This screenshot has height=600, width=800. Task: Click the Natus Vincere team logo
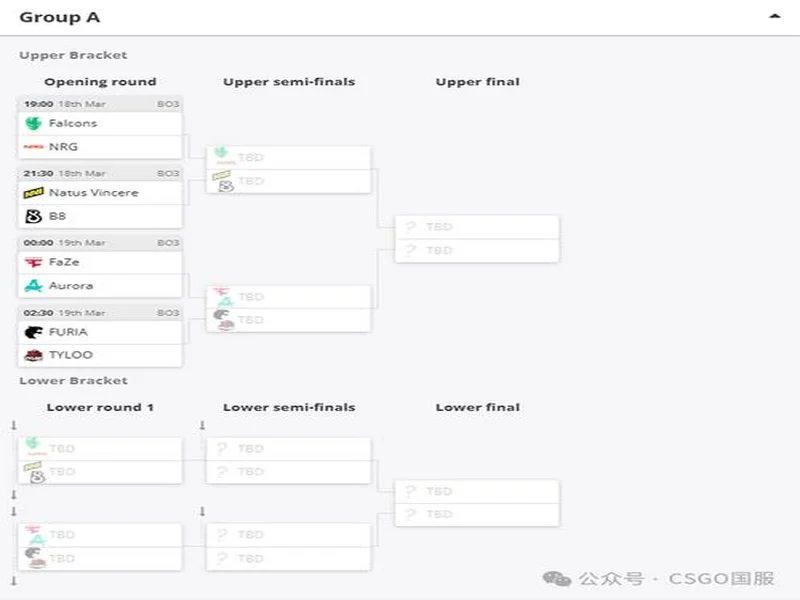coord(33,192)
